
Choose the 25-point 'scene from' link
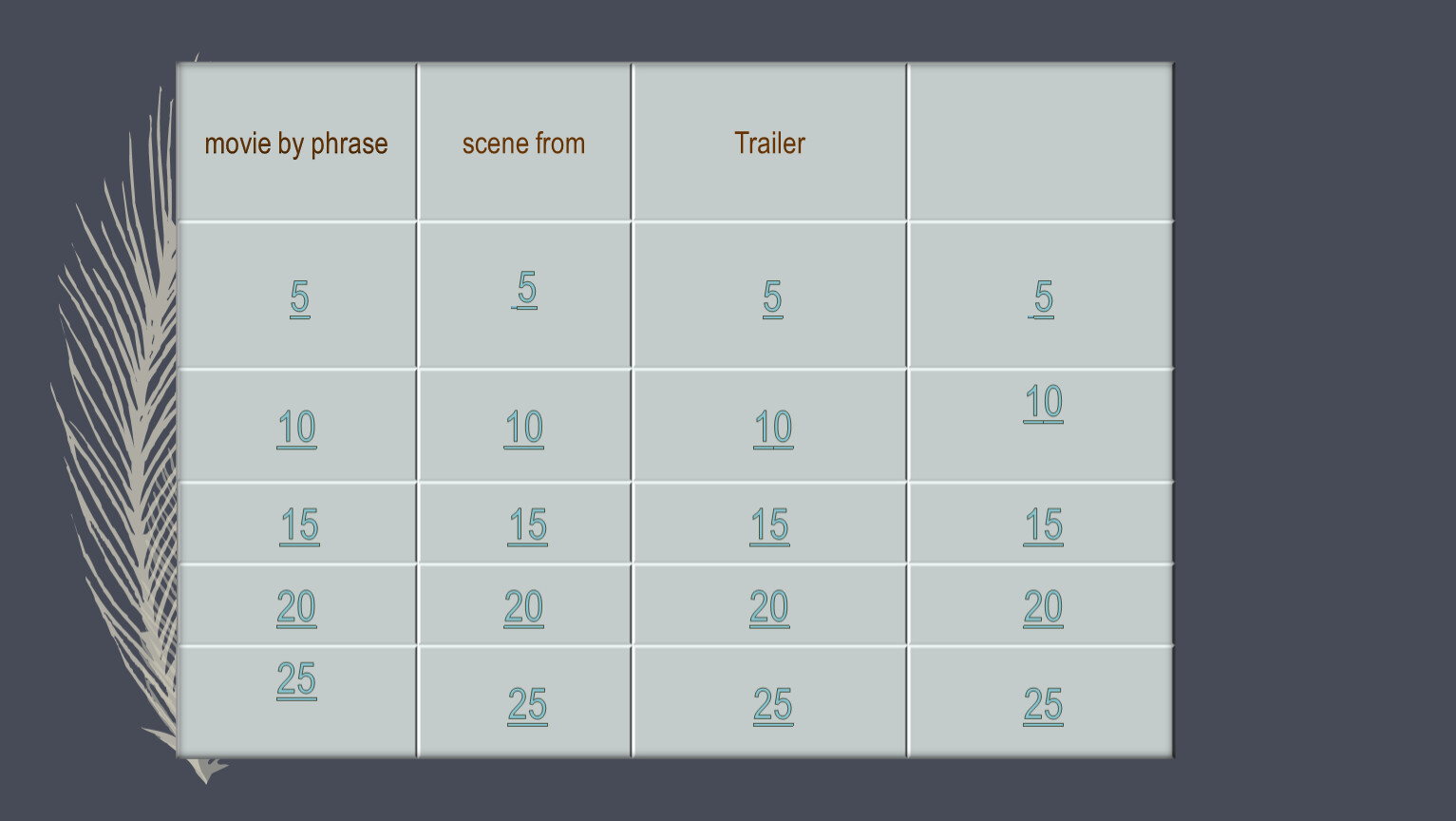[527, 705]
